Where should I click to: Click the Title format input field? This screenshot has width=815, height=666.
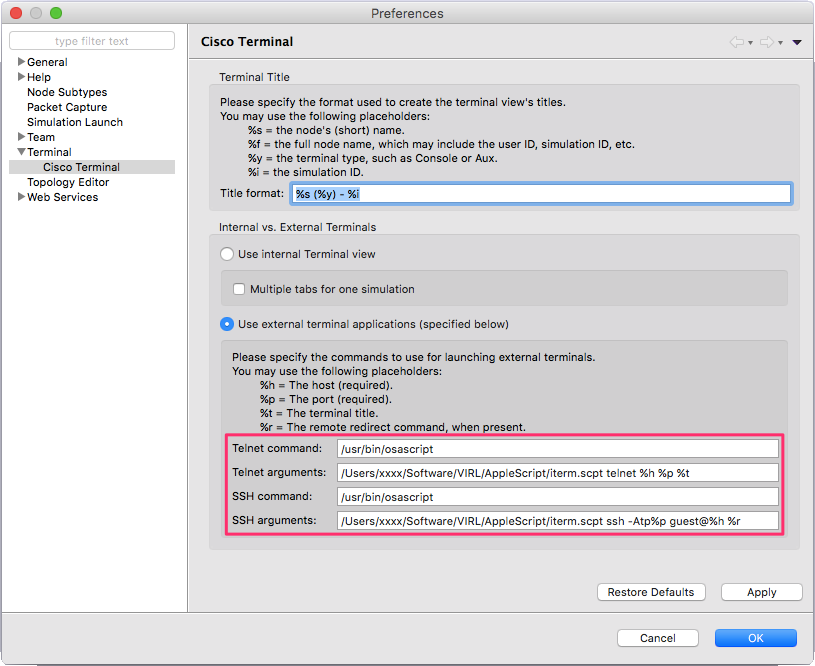[x=541, y=194]
